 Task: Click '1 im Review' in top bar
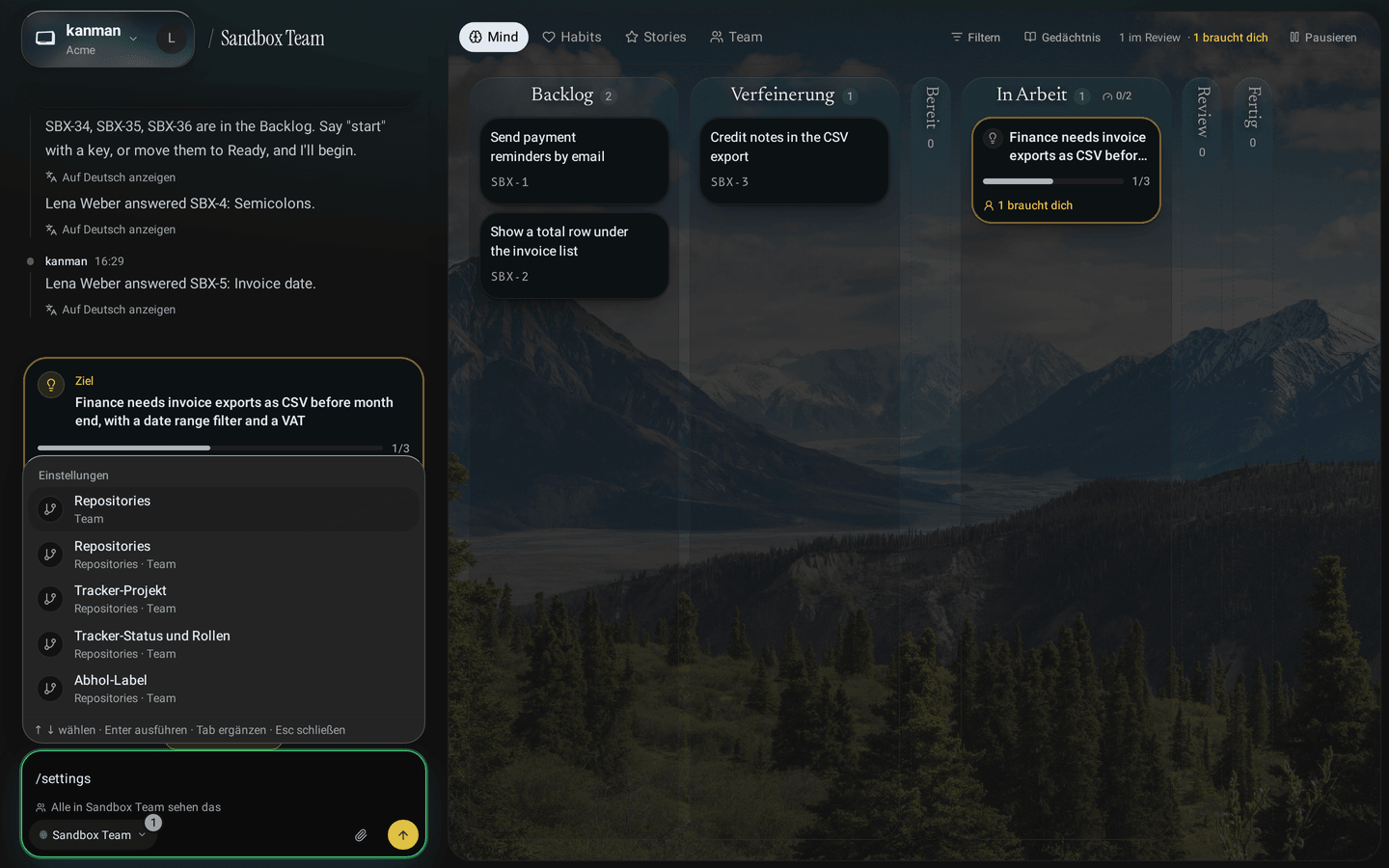pyautogui.click(x=1150, y=38)
